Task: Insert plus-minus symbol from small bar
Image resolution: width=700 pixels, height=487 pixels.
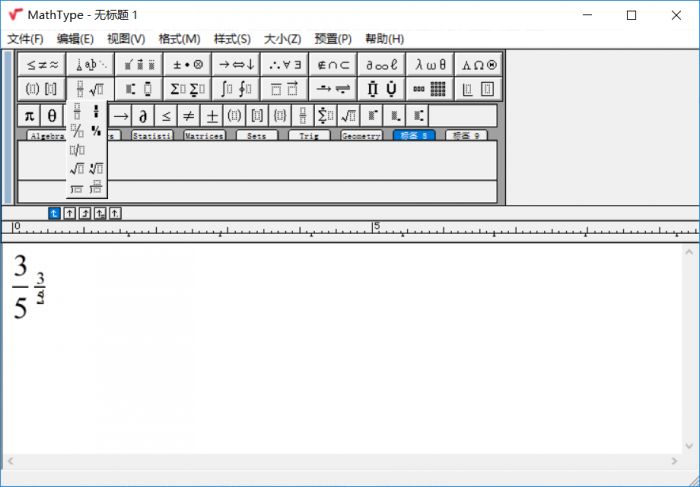Action: 212,117
